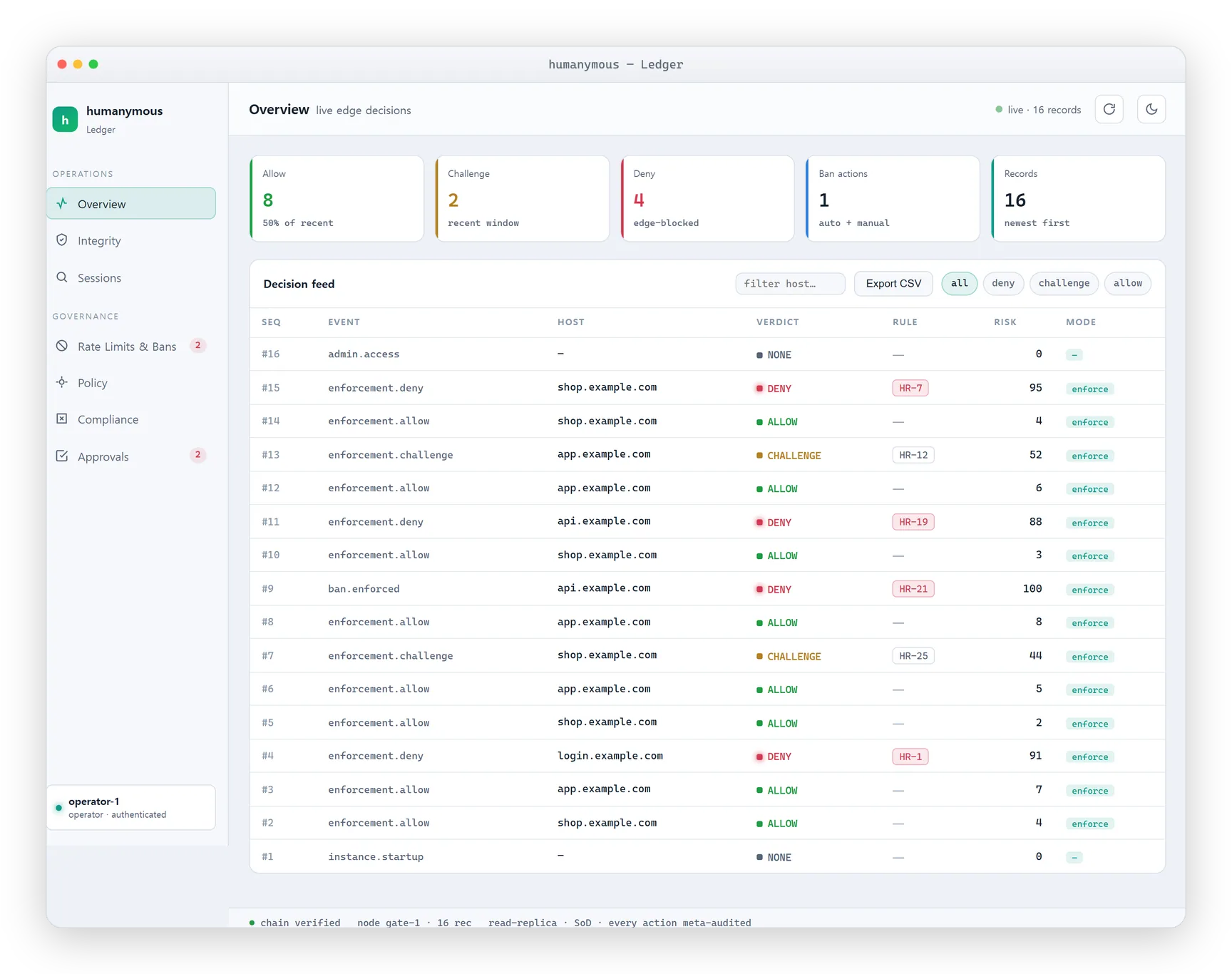Viewport: 1232px width, 974px height.
Task: Click the NONE verdict in row #1
Action: [774, 858]
